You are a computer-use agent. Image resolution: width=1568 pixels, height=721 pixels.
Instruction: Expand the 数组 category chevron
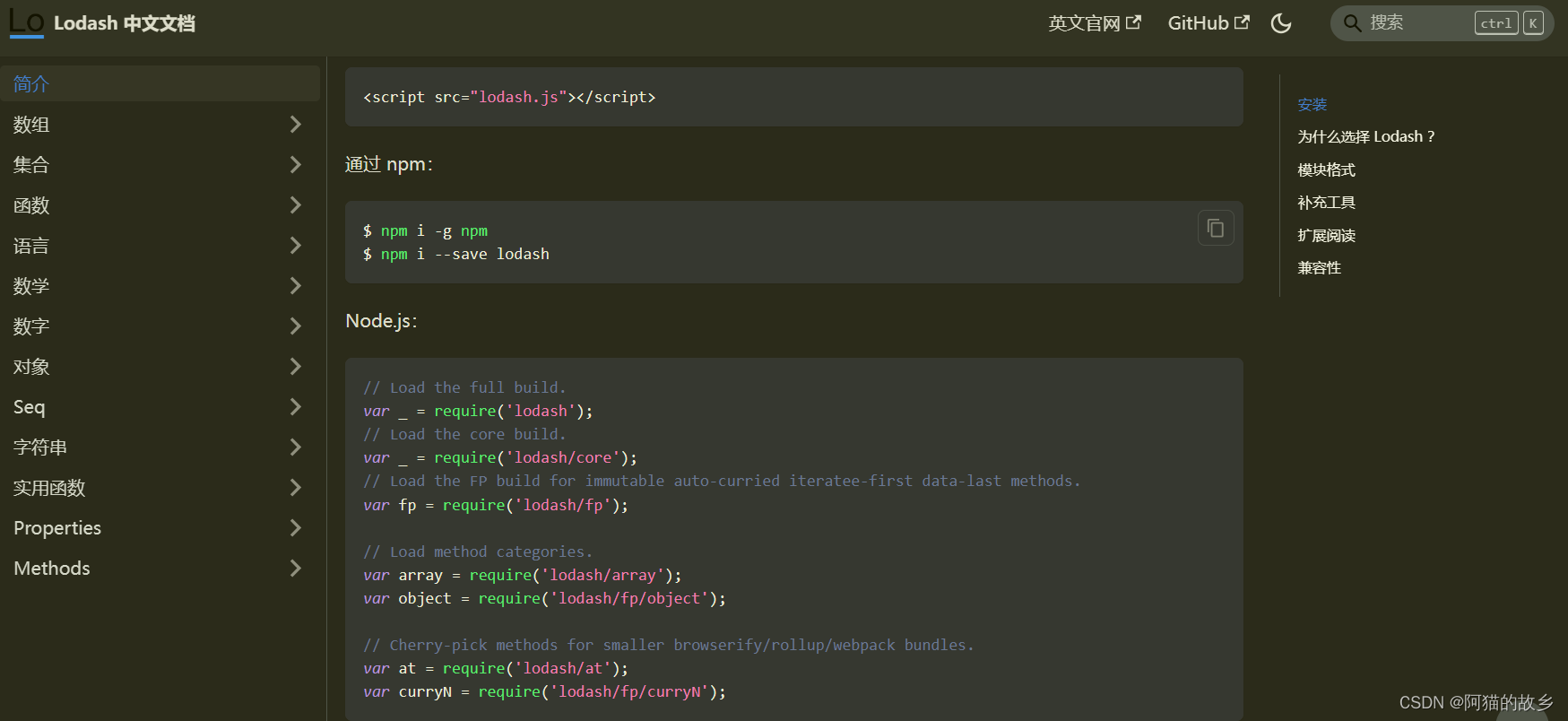[x=295, y=125]
